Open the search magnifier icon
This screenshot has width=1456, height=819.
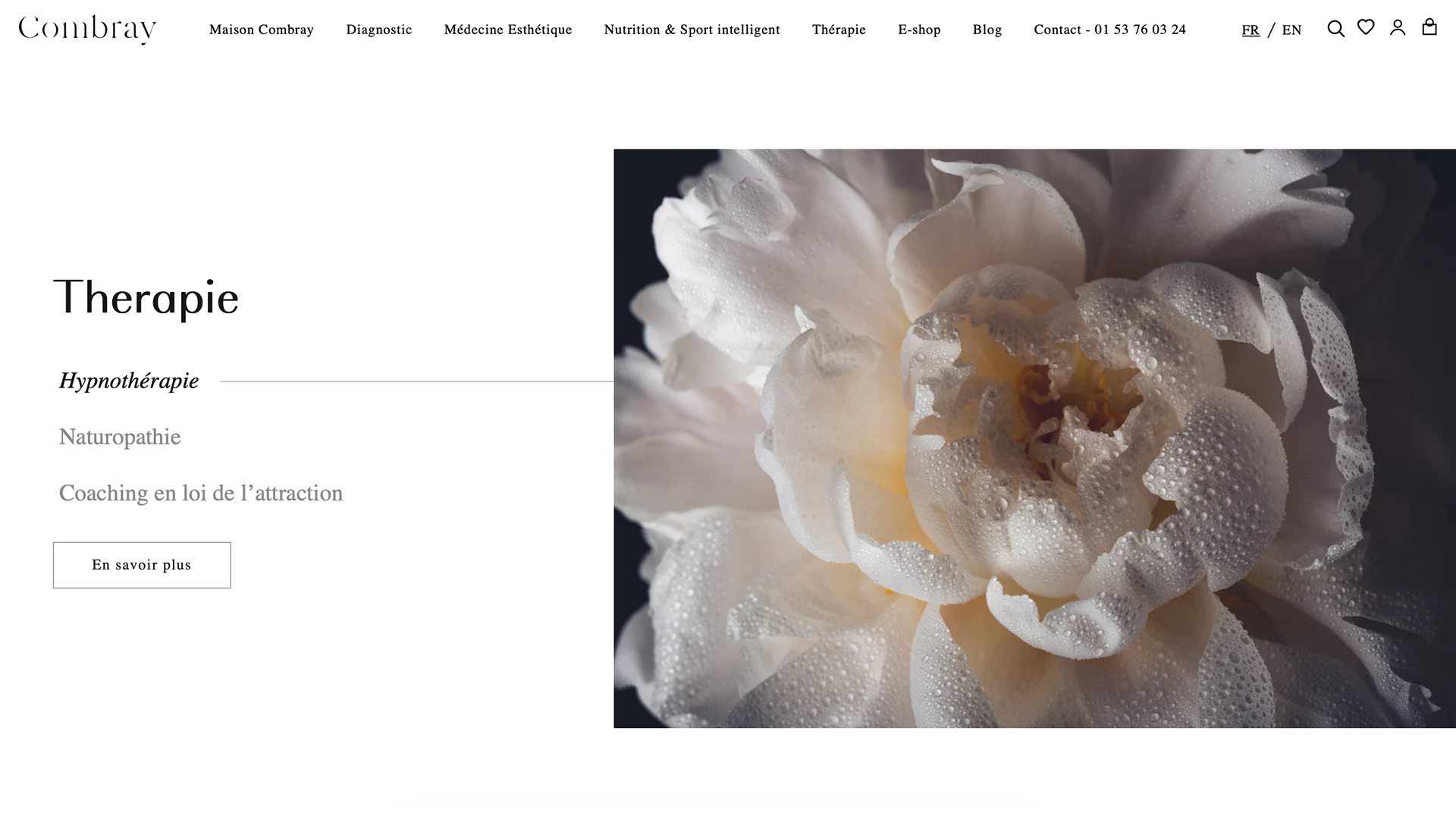point(1335,29)
